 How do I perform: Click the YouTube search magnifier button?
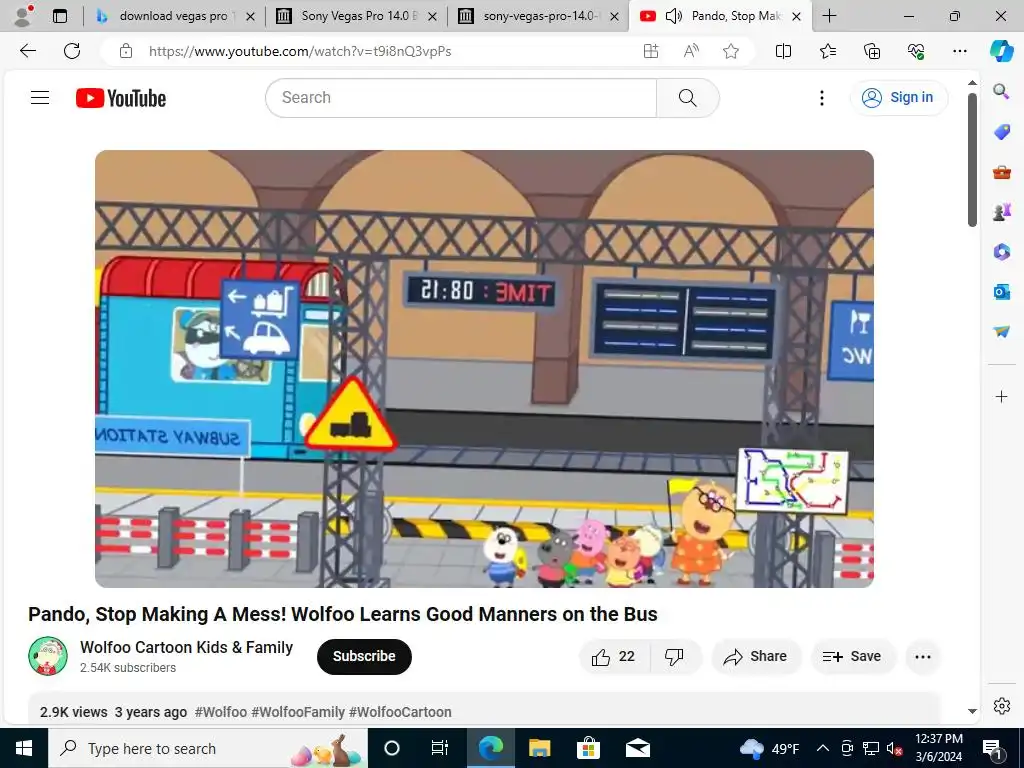(688, 98)
